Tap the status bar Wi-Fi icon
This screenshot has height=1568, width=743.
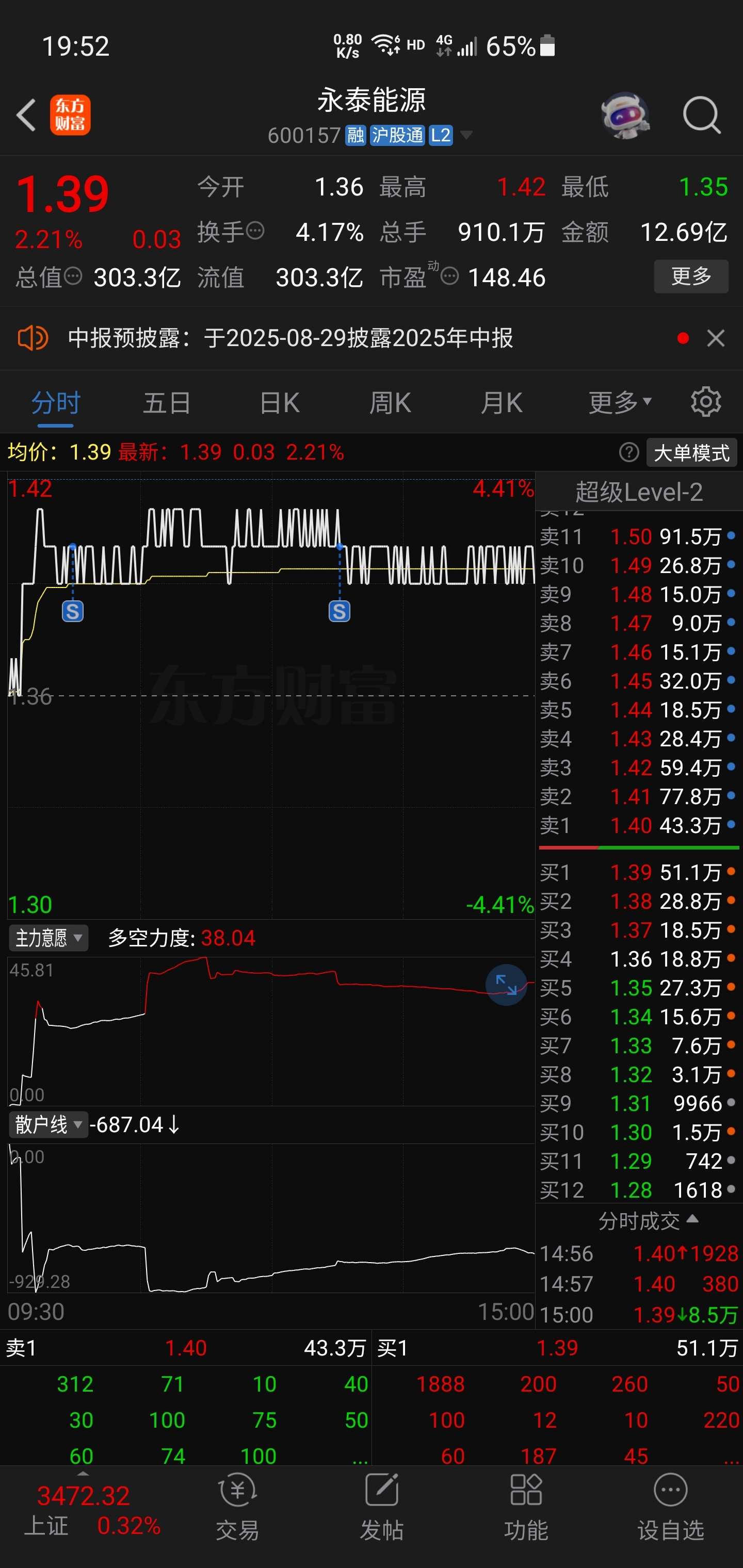tap(385, 45)
